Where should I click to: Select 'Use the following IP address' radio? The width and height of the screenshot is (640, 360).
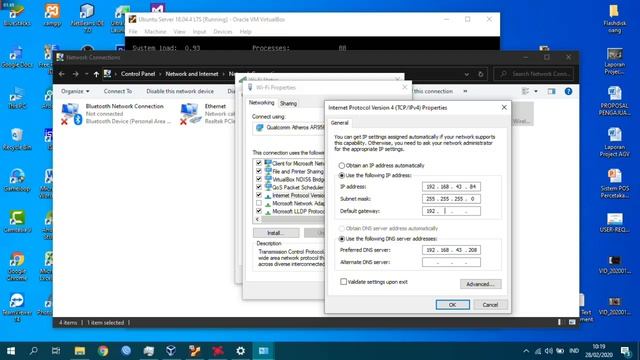click(342, 176)
